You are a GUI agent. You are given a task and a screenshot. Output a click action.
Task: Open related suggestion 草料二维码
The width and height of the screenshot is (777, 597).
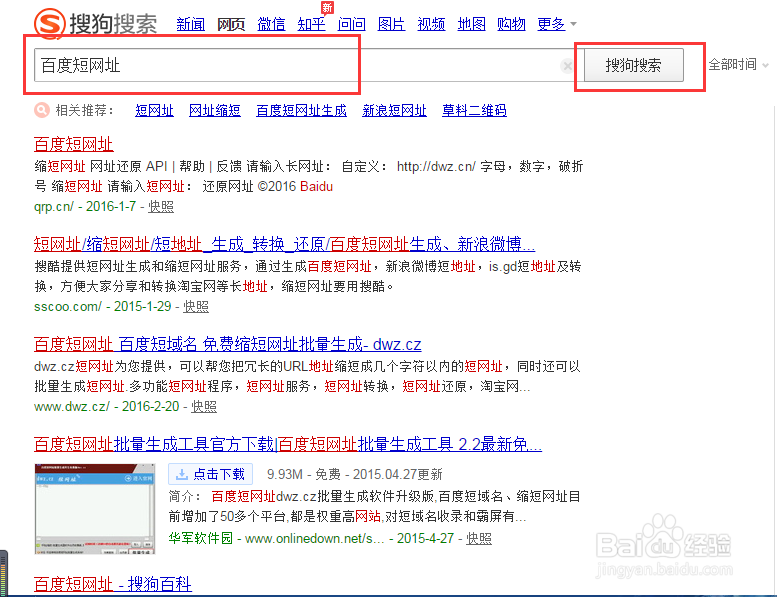[x=474, y=110]
